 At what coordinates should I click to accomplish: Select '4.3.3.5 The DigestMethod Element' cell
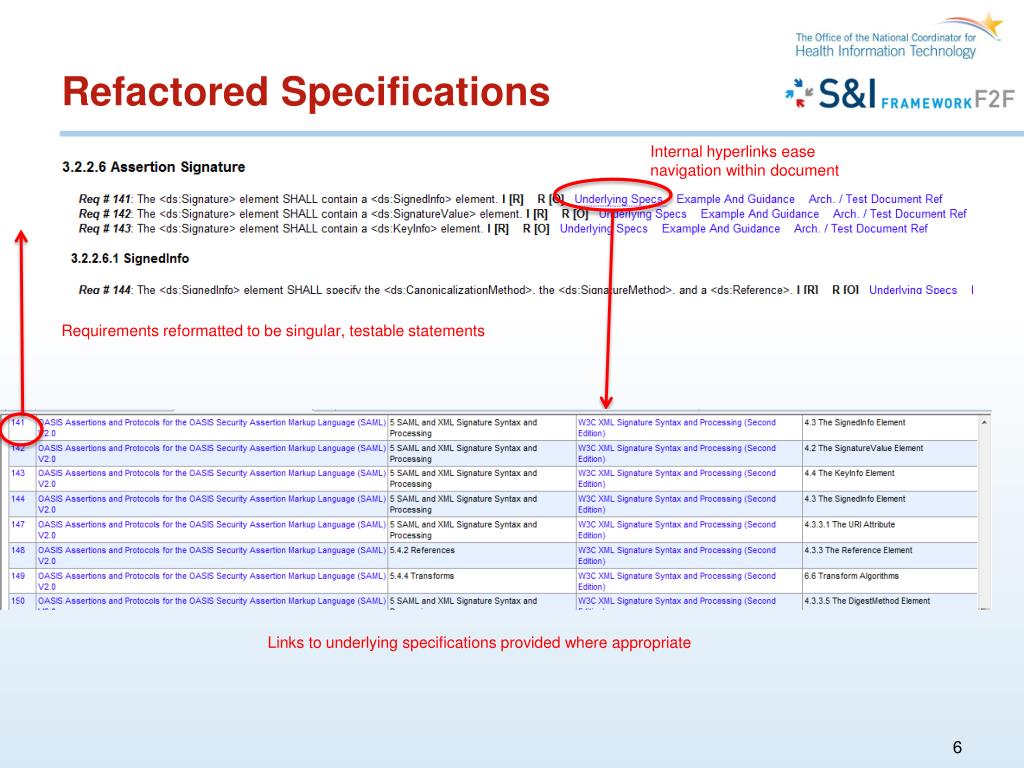pos(889,601)
